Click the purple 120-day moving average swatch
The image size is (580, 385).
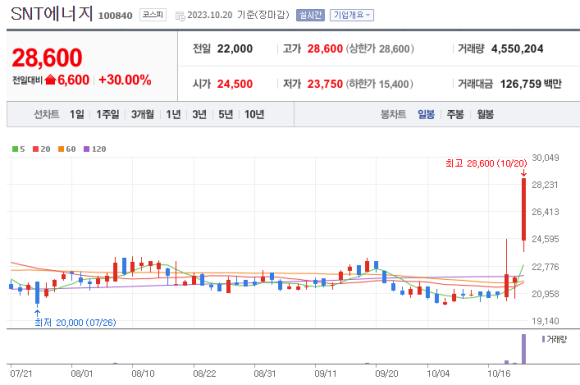point(87,149)
